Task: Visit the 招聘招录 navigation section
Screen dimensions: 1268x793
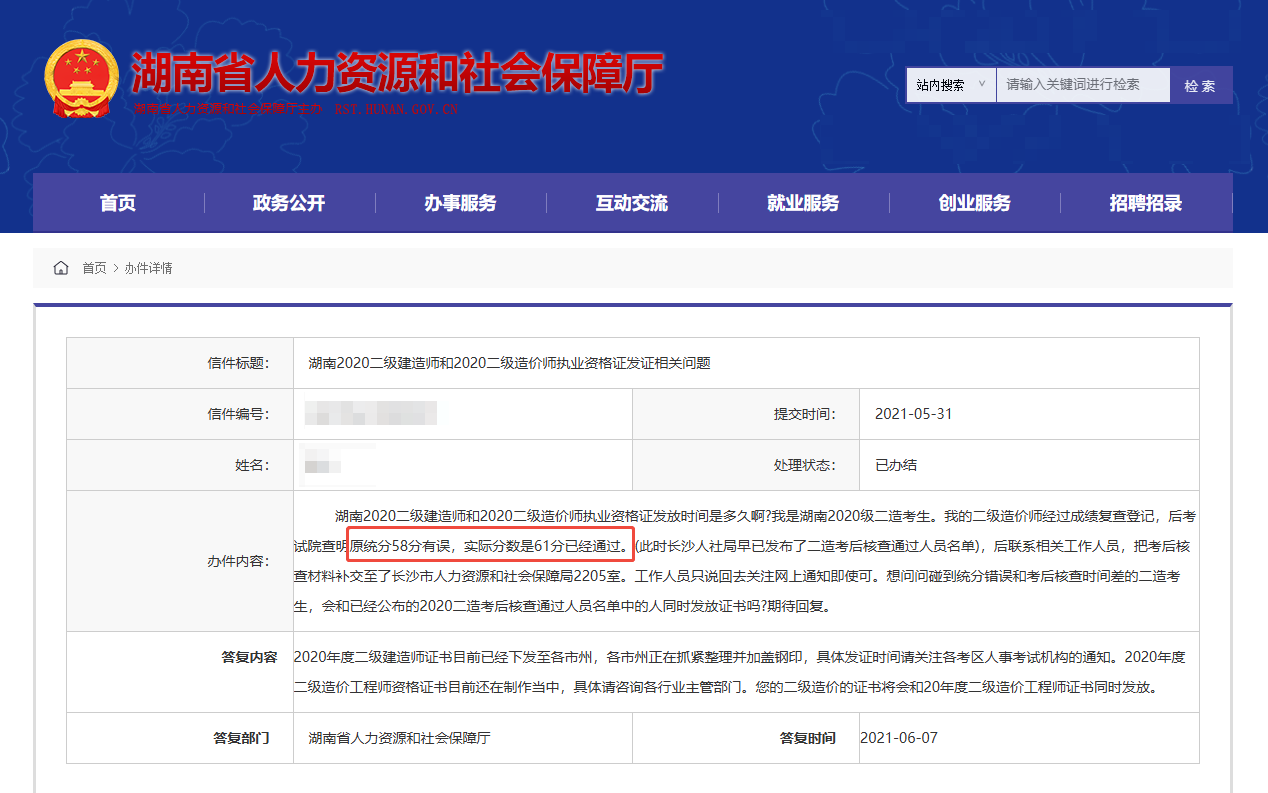Action: coord(1146,203)
